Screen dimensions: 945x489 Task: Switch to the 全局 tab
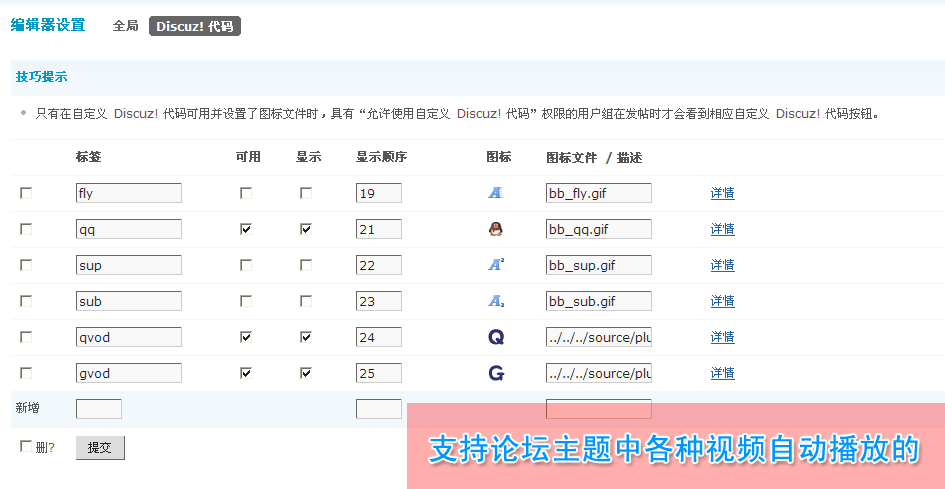(x=125, y=26)
